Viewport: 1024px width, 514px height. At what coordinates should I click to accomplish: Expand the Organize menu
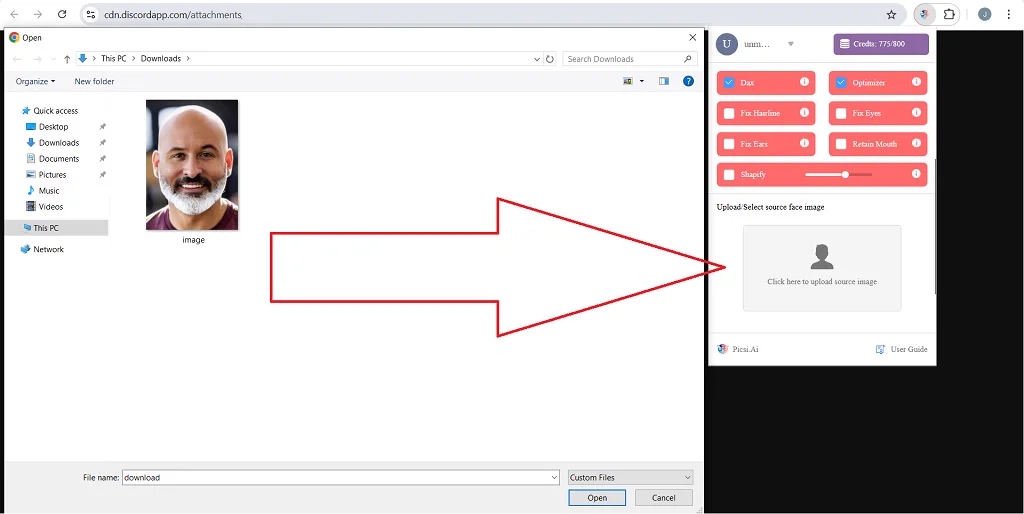tap(35, 81)
